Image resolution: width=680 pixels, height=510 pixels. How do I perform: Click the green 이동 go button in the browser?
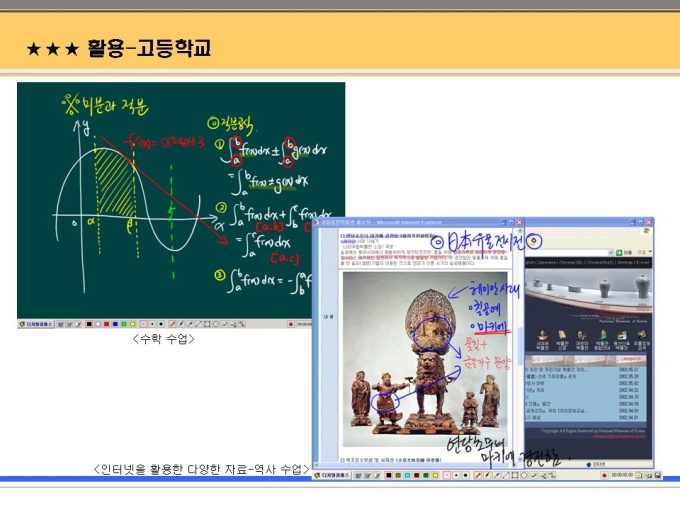coord(625,252)
